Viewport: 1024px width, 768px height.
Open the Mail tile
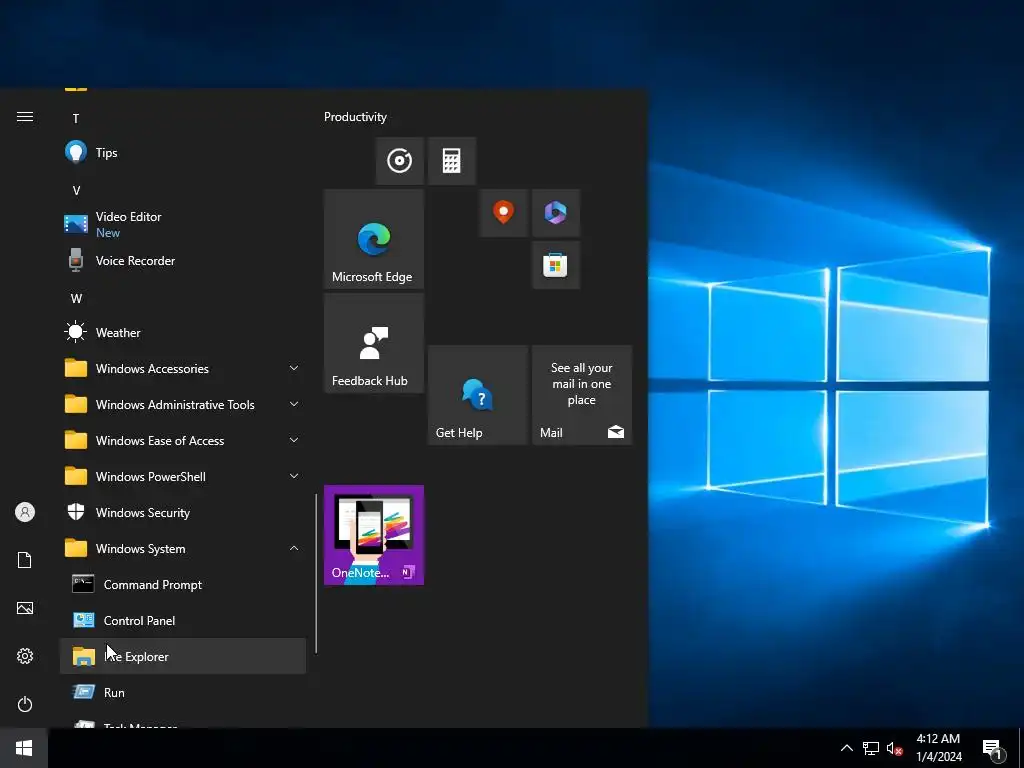tap(582, 395)
